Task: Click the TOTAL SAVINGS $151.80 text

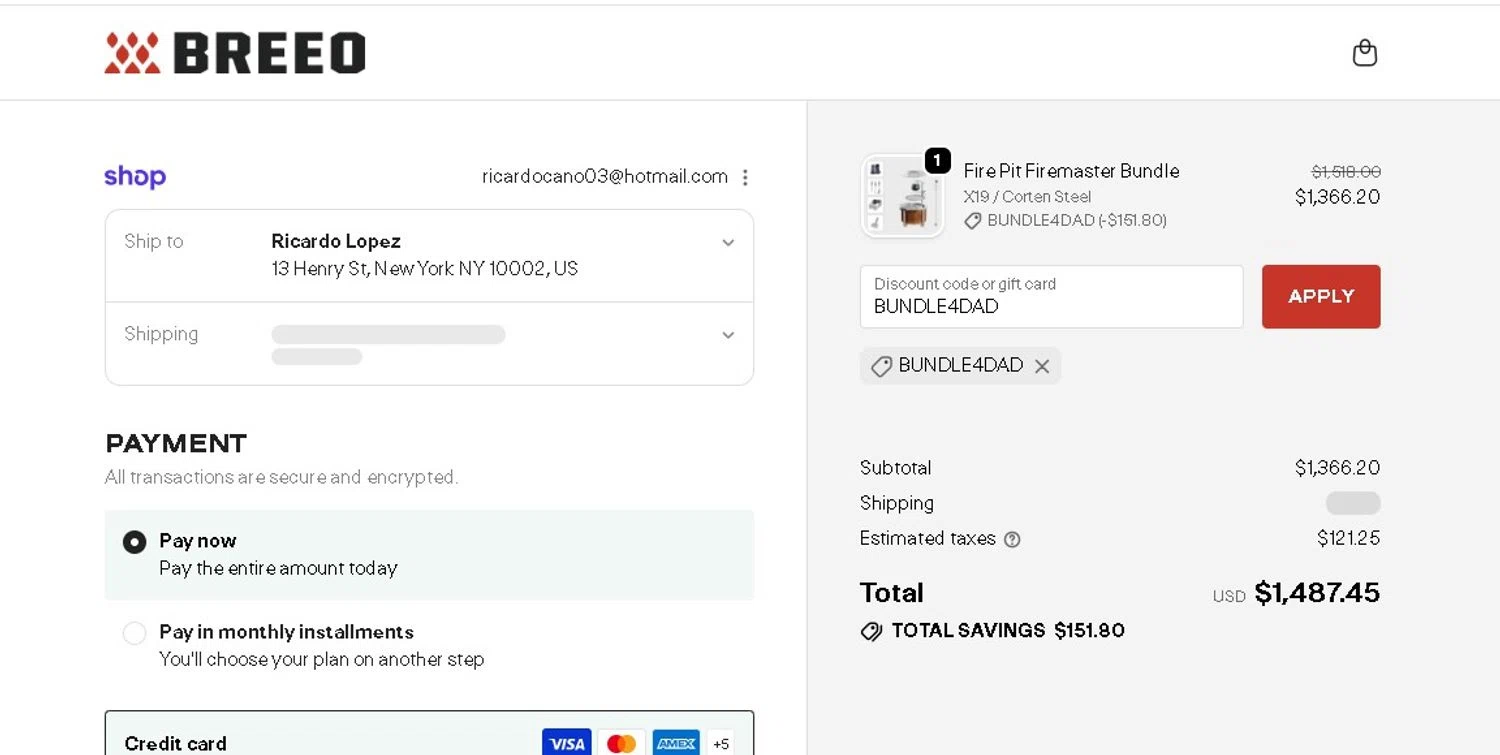Action: [x=1008, y=631]
